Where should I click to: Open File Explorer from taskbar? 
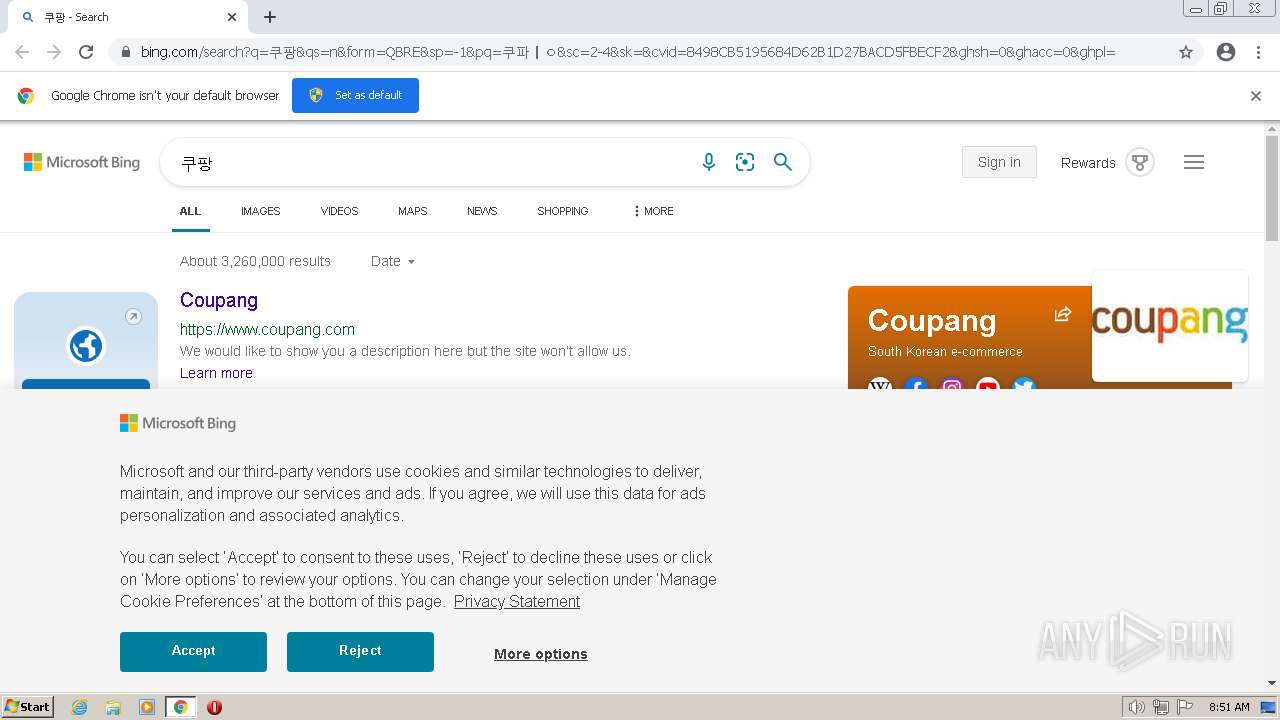coord(113,707)
